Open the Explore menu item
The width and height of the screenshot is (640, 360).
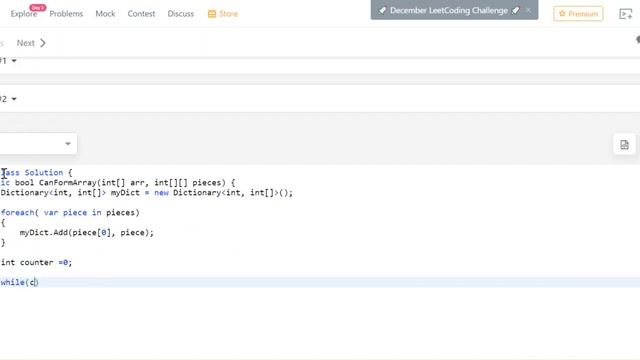24,14
